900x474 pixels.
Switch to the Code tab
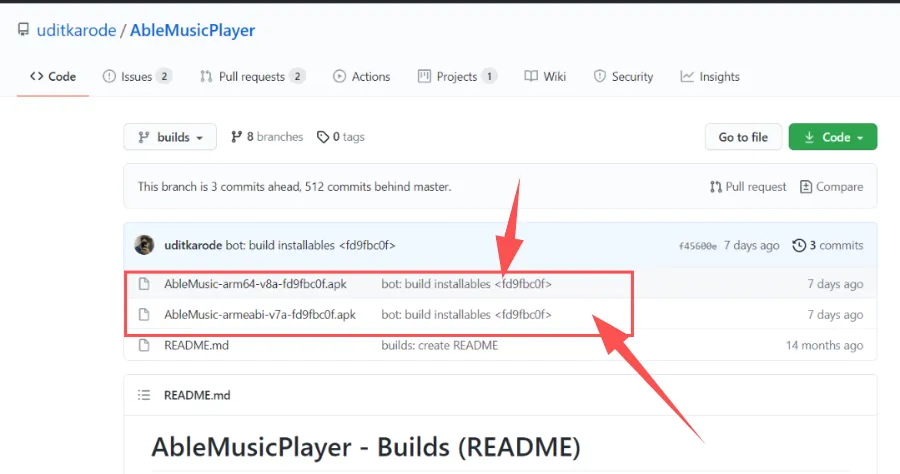53,76
